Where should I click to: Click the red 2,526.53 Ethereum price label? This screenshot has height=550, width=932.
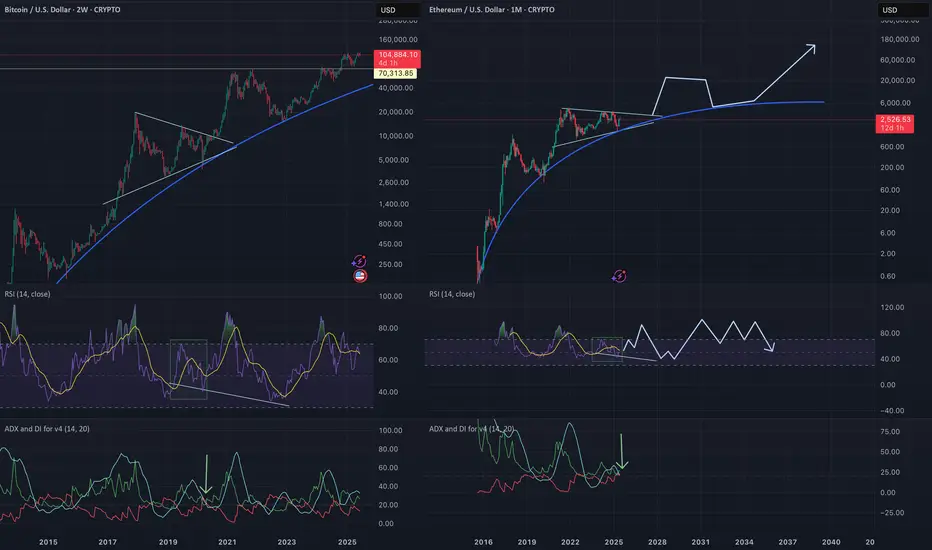pos(895,124)
